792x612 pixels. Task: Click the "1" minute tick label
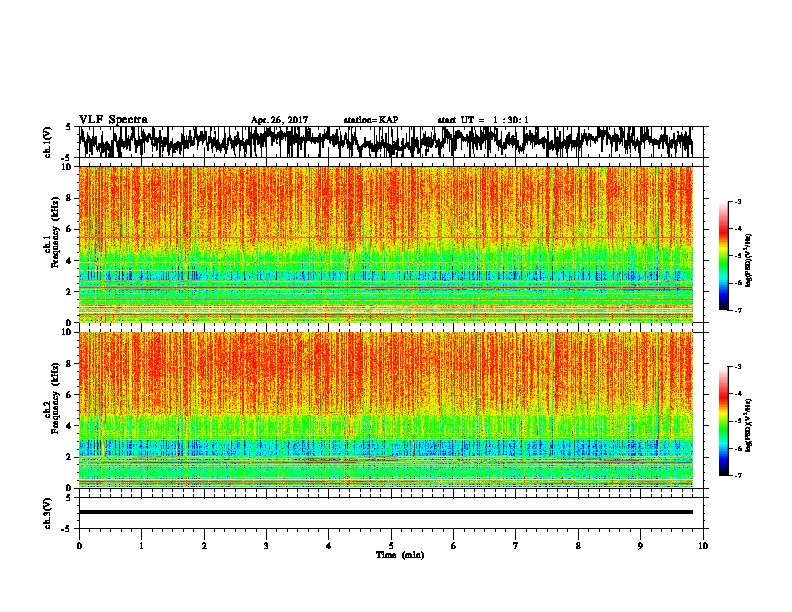[141, 546]
